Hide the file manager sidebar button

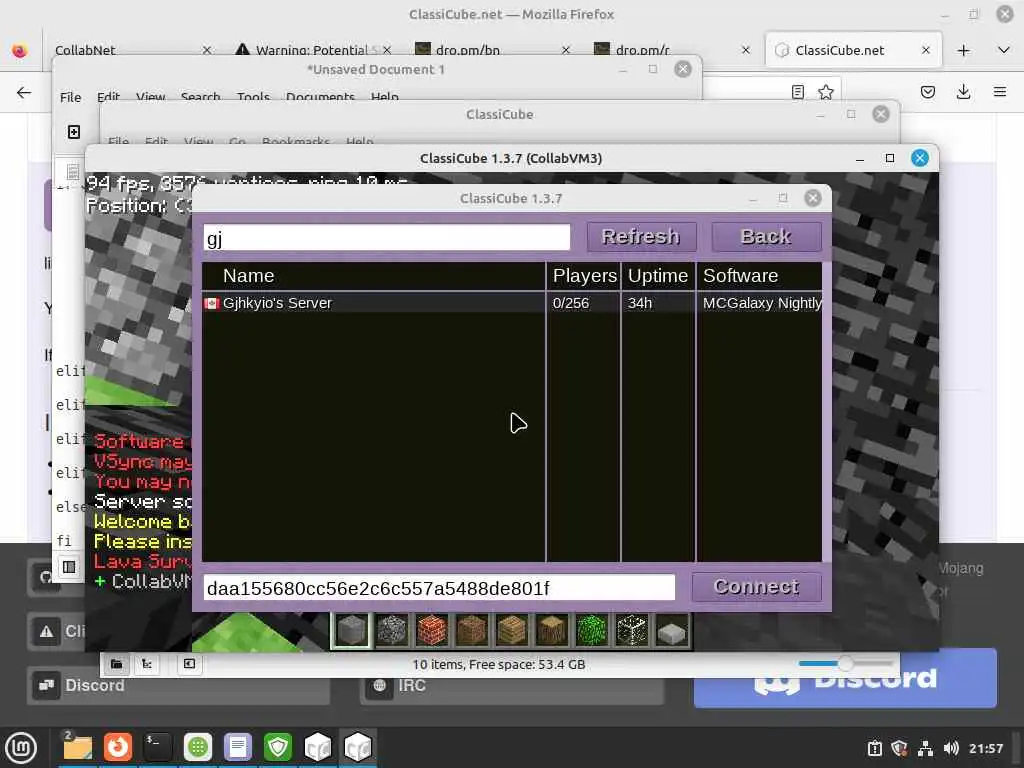pos(189,664)
